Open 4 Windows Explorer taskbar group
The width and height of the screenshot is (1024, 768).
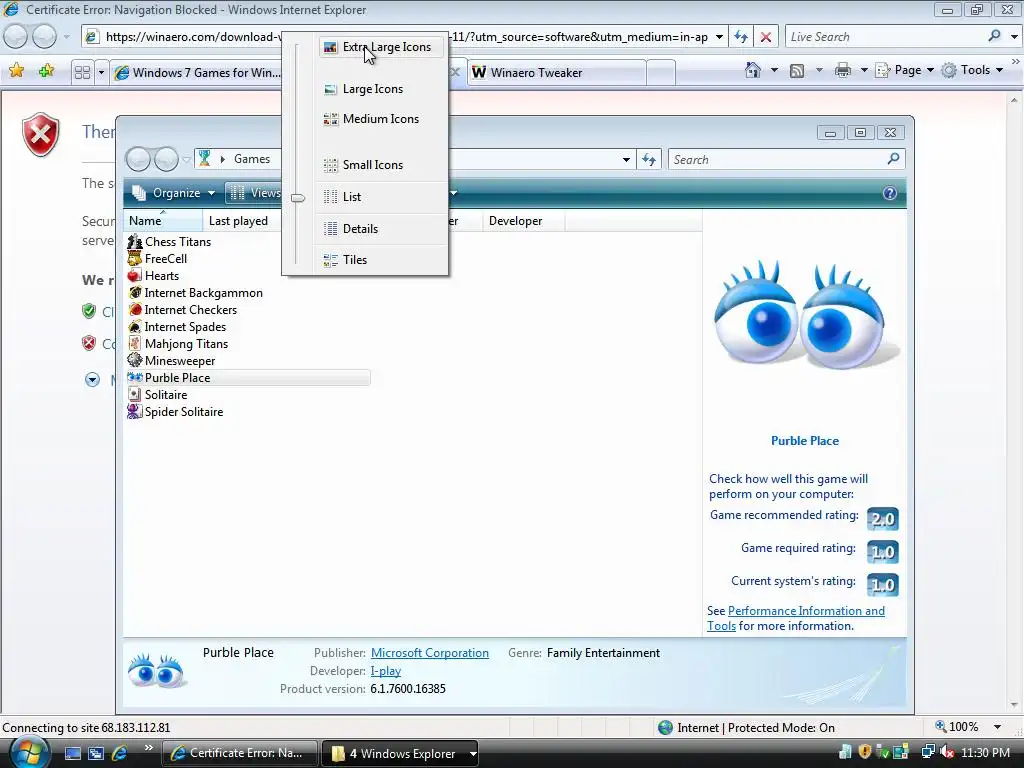(x=400, y=753)
